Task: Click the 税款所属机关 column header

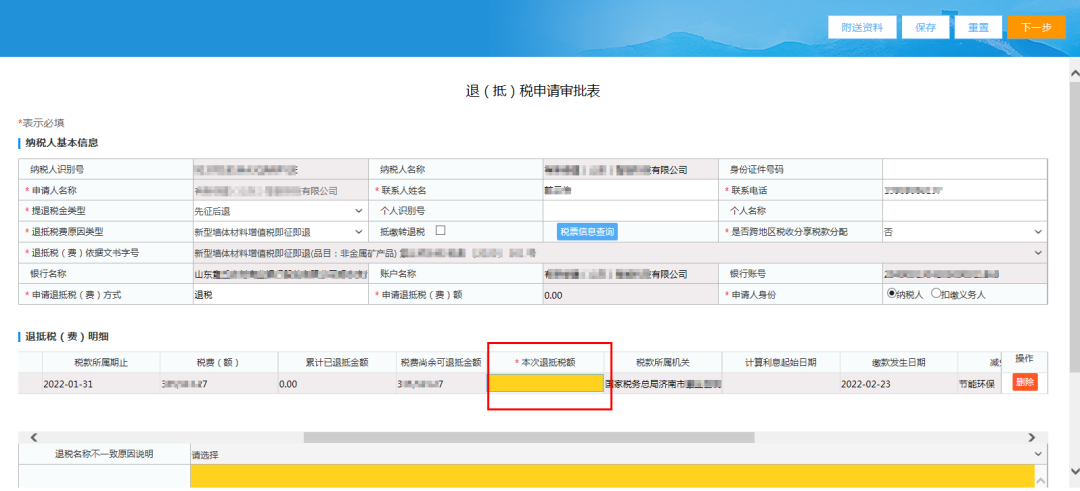Action: click(663, 362)
